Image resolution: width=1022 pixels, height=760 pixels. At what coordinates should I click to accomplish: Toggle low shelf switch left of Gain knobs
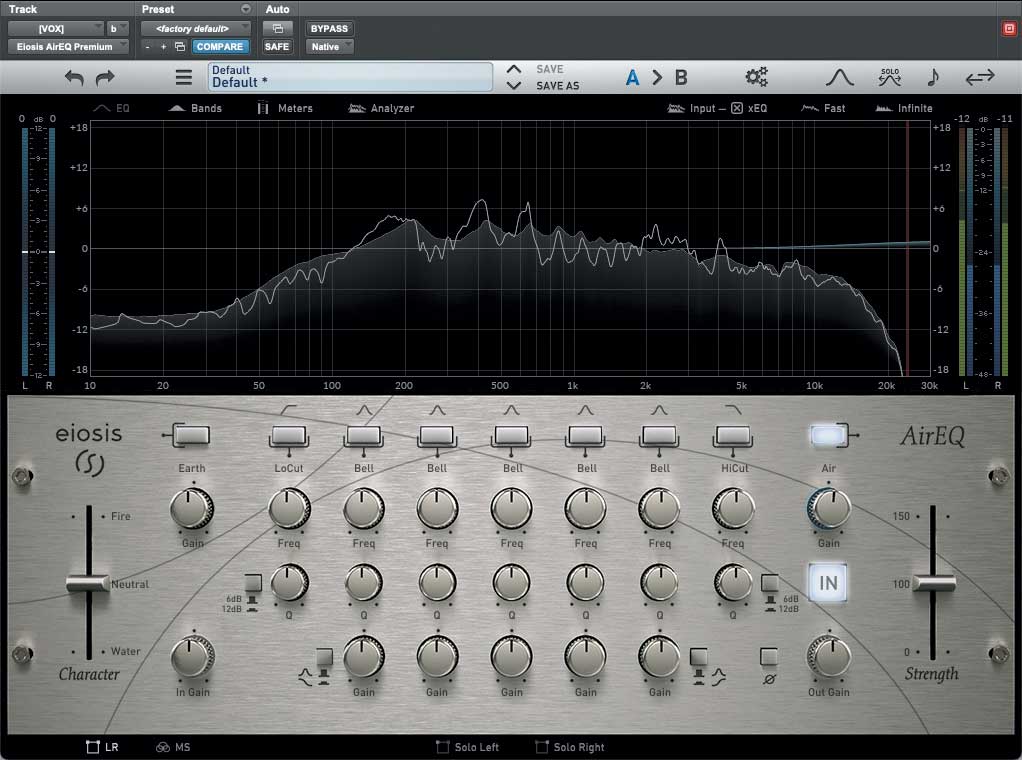click(324, 656)
